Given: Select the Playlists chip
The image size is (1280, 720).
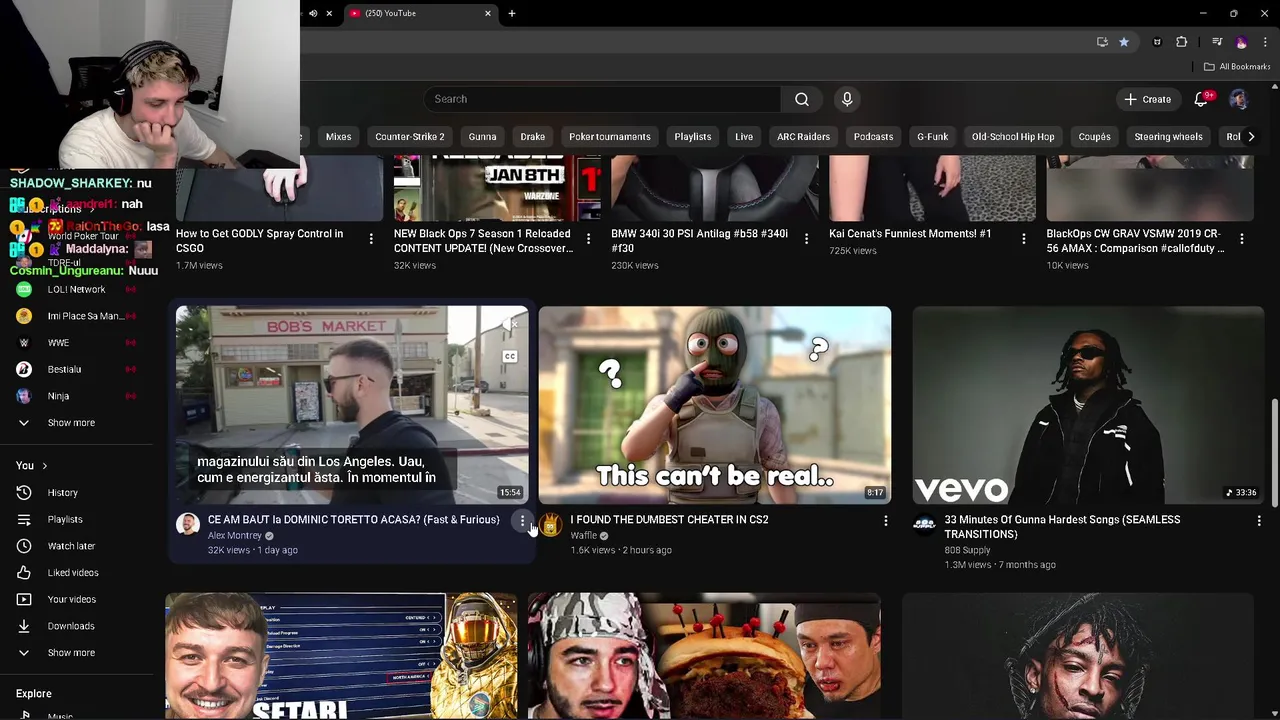Looking at the screenshot, I should 692,137.
